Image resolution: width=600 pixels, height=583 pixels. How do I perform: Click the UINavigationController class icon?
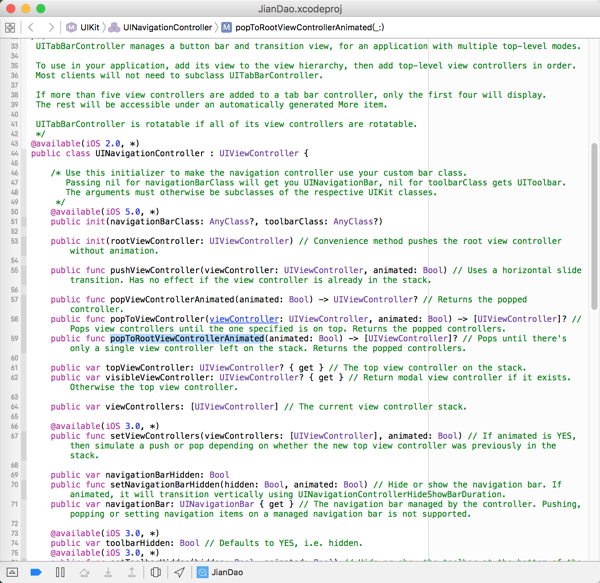click(x=114, y=28)
